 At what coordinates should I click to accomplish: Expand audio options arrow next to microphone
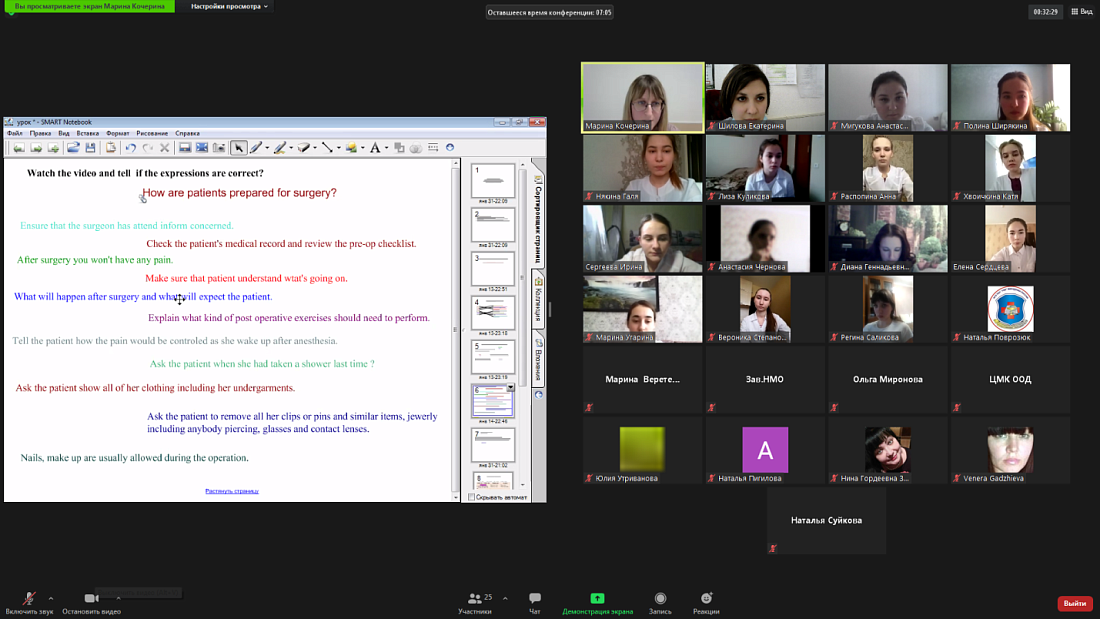tap(50, 598)
